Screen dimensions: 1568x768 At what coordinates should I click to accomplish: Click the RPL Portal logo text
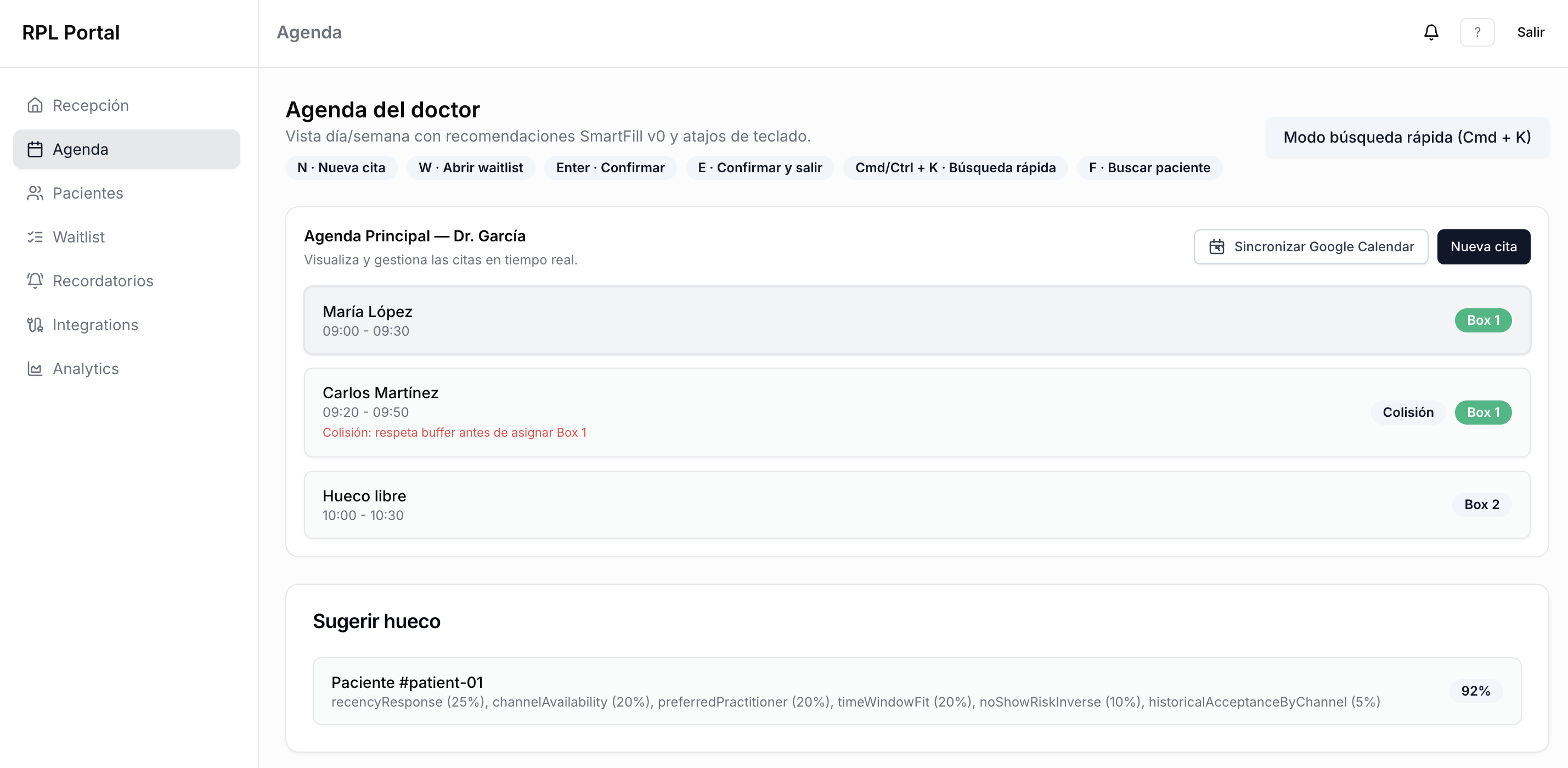[71, 32]
